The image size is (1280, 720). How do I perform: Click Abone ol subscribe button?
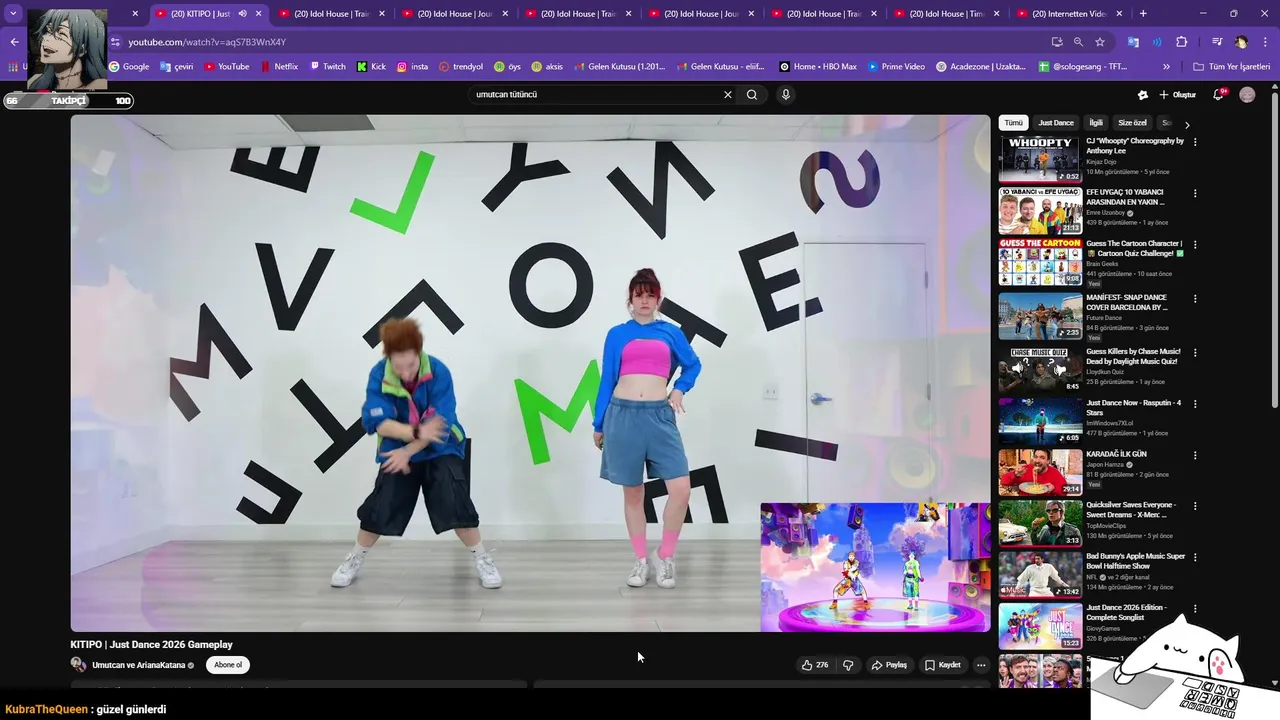click(228, 665)
